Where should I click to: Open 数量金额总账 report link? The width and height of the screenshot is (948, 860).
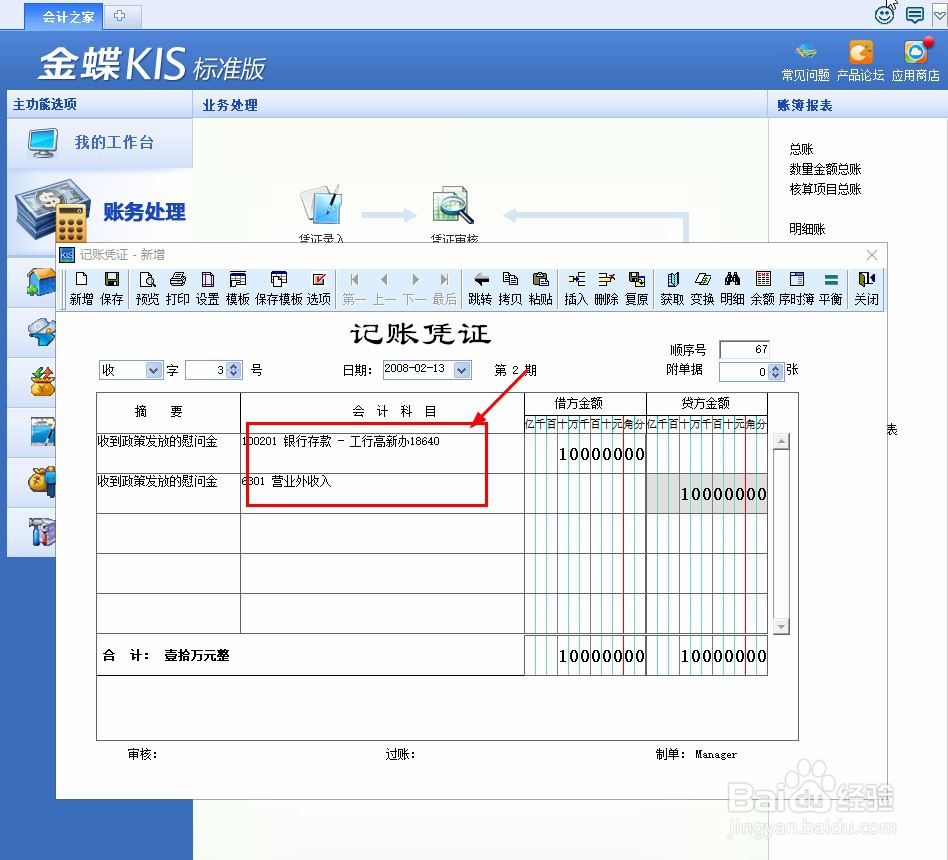point(825,169)
